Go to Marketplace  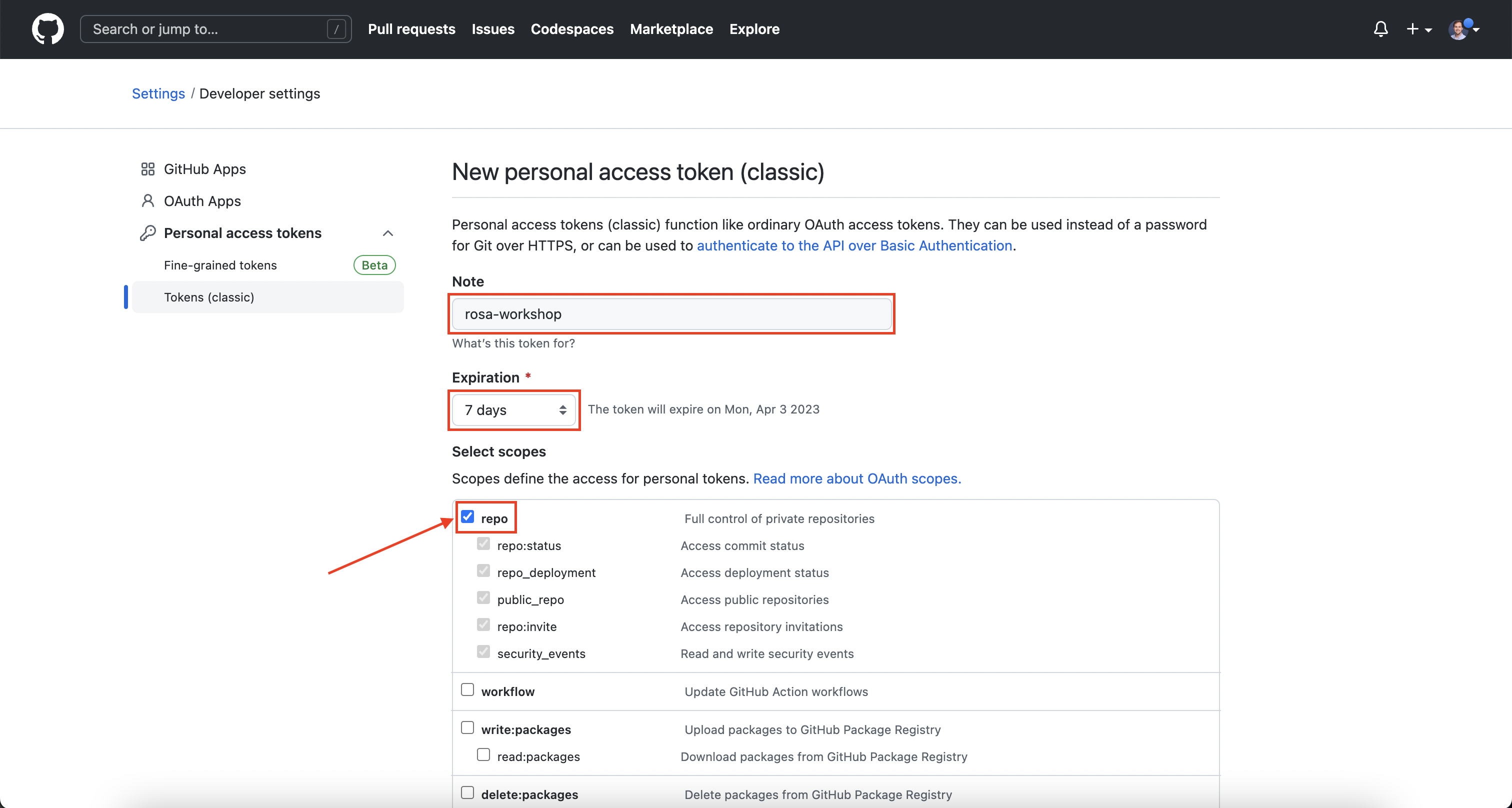point(671,29)
